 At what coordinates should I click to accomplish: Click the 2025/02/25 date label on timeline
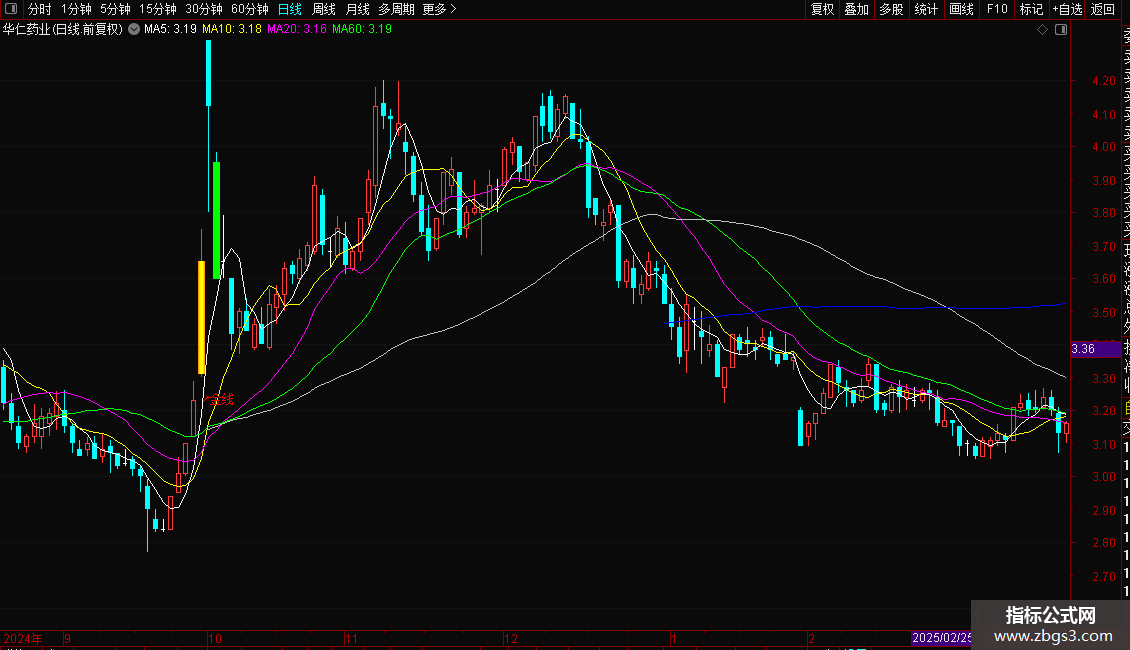click(x=941, y=638)
